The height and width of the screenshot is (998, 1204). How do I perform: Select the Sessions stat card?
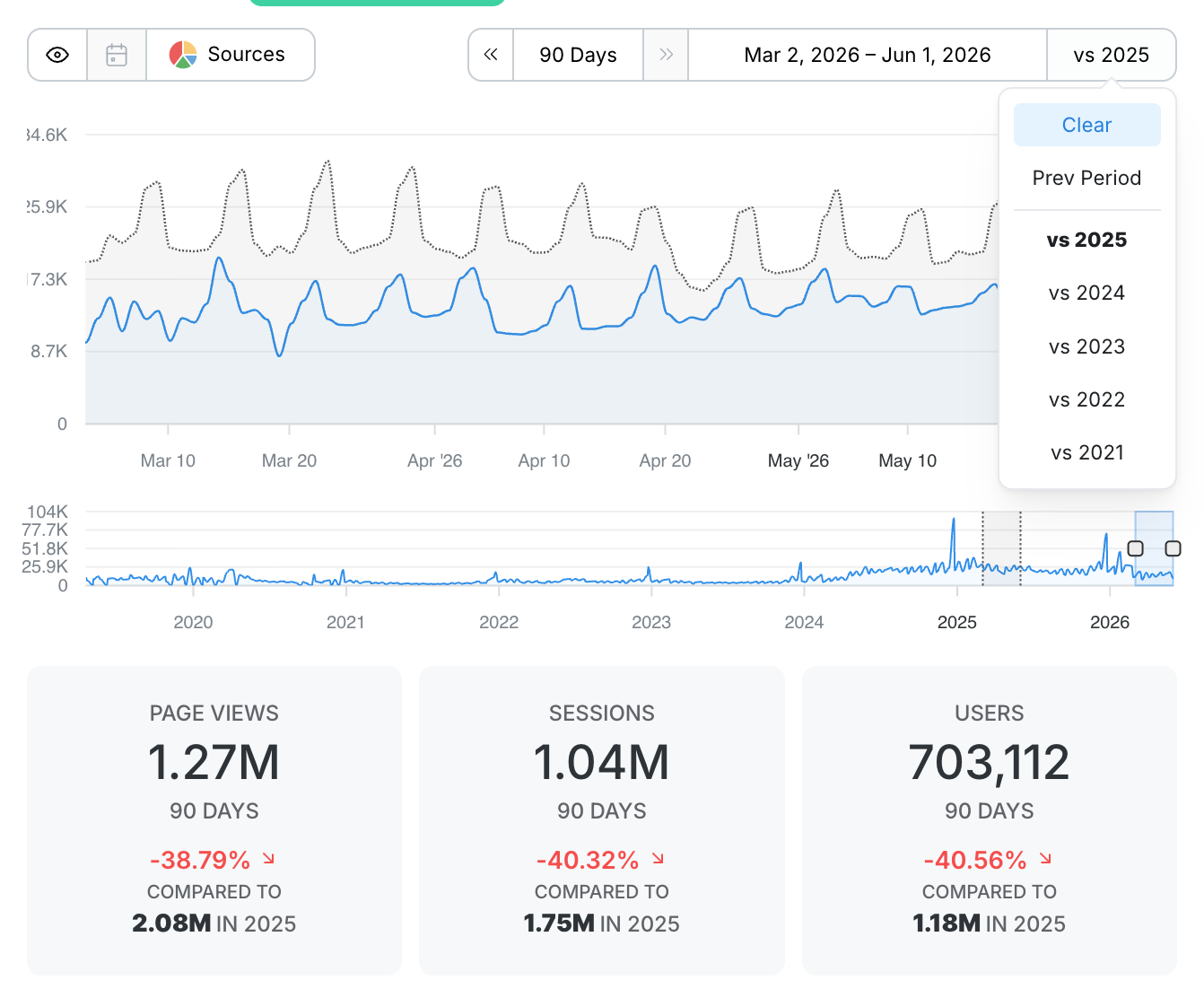602,820
